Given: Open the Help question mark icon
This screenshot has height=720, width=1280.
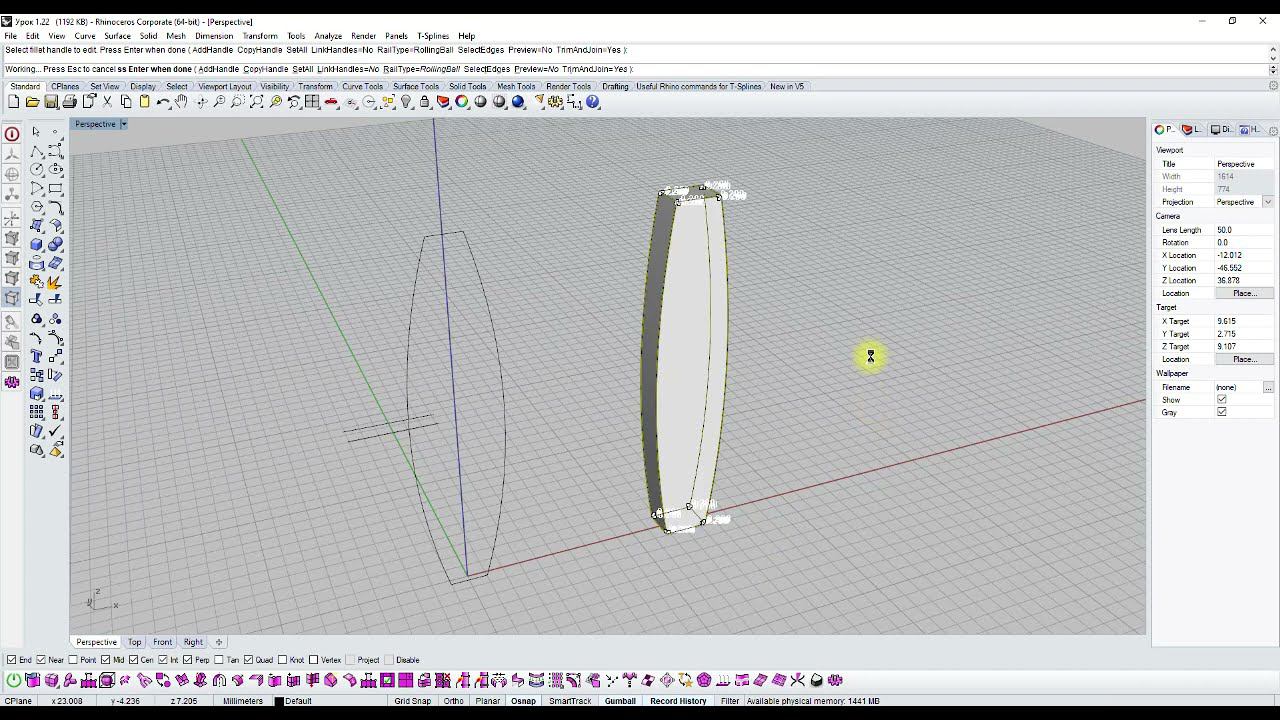Looking at the screenshot, I should (593, 102).
